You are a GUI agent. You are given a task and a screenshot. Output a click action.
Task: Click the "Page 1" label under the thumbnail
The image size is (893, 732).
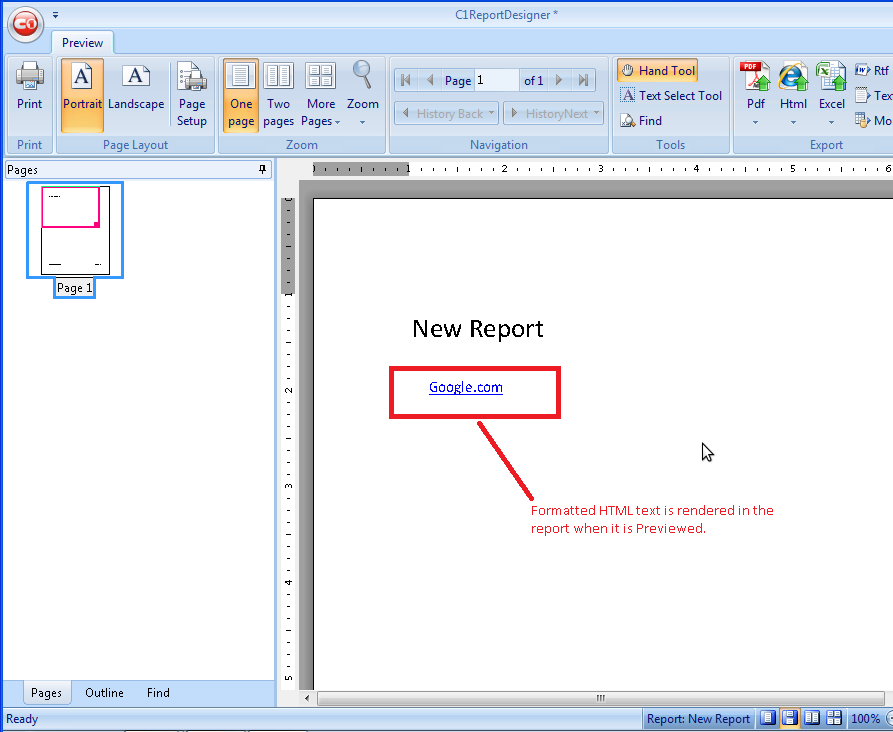(x=75, y=288)
